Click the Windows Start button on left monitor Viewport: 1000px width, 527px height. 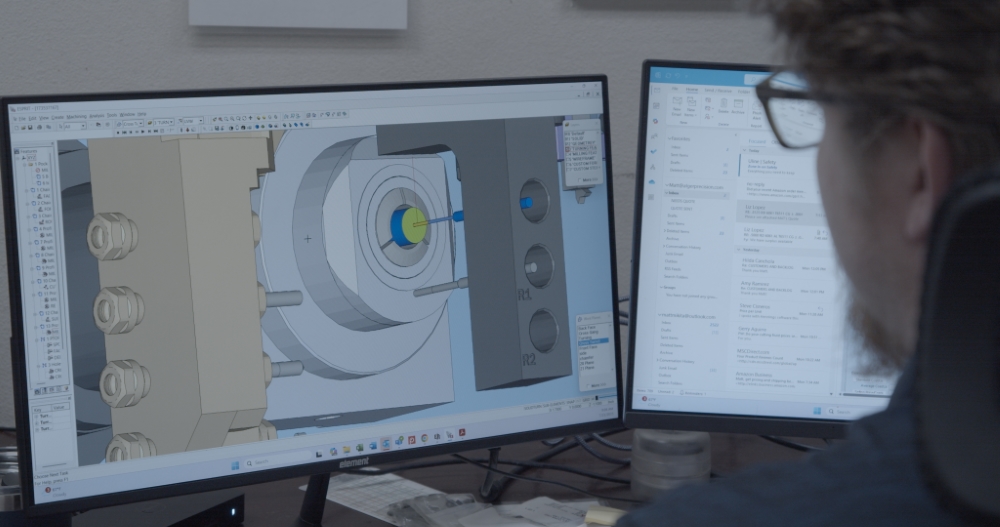[235, 465]
